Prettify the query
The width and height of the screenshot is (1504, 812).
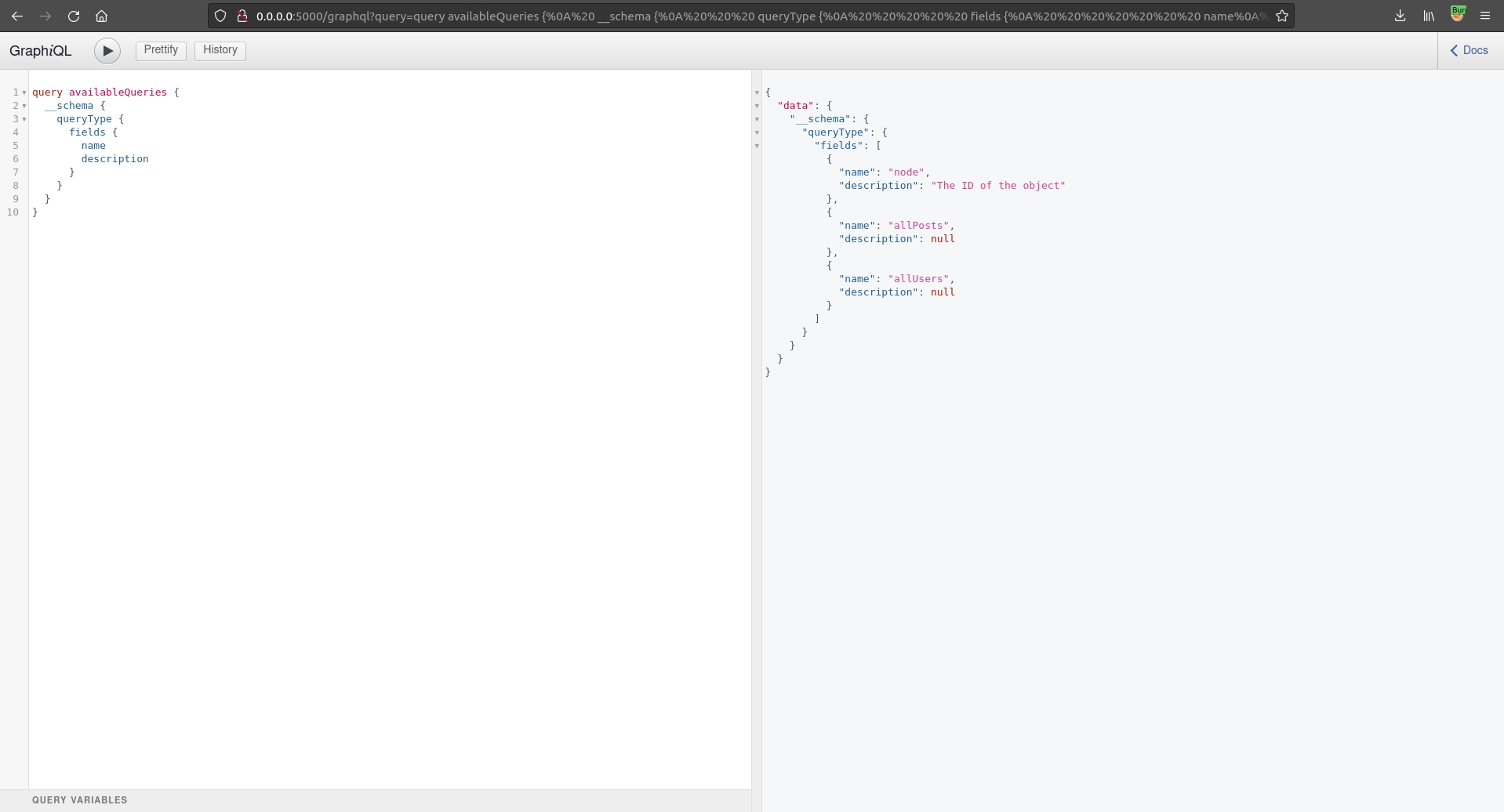(161, 50)
